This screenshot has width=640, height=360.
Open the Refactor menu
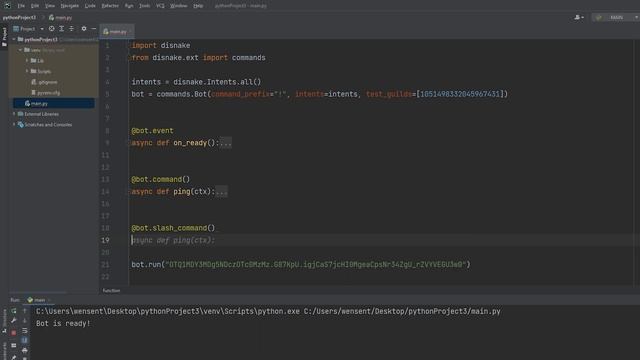110,6
